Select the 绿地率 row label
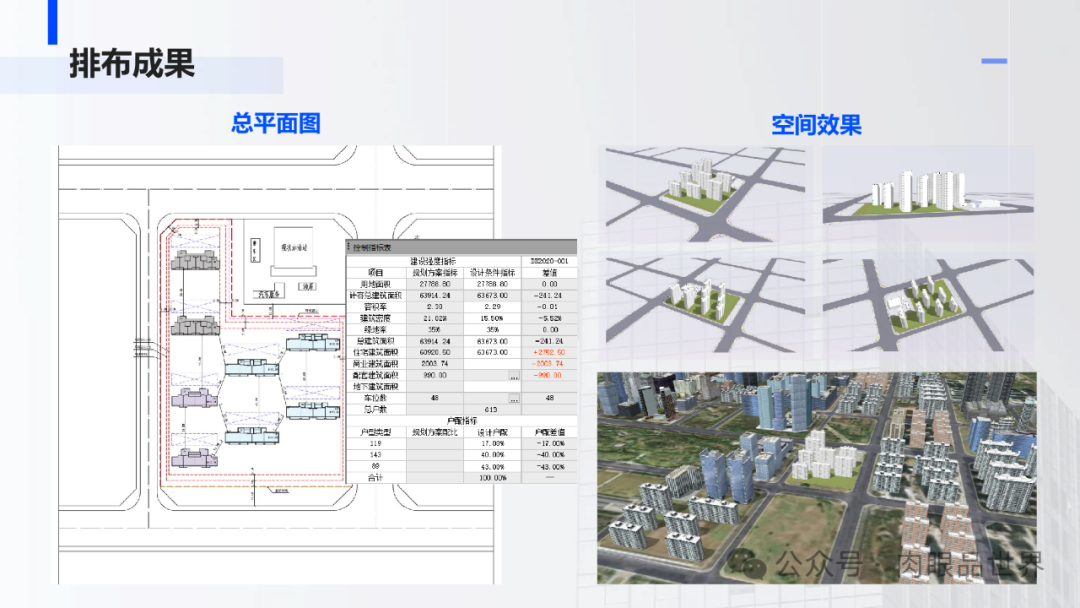Viewport: 1080px width, 608px height. click(375, 330)
